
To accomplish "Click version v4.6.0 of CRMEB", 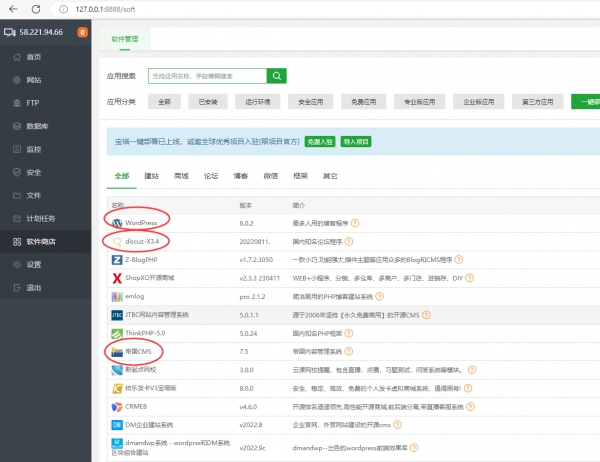I will pyautogui.click(x=248, y=406).
